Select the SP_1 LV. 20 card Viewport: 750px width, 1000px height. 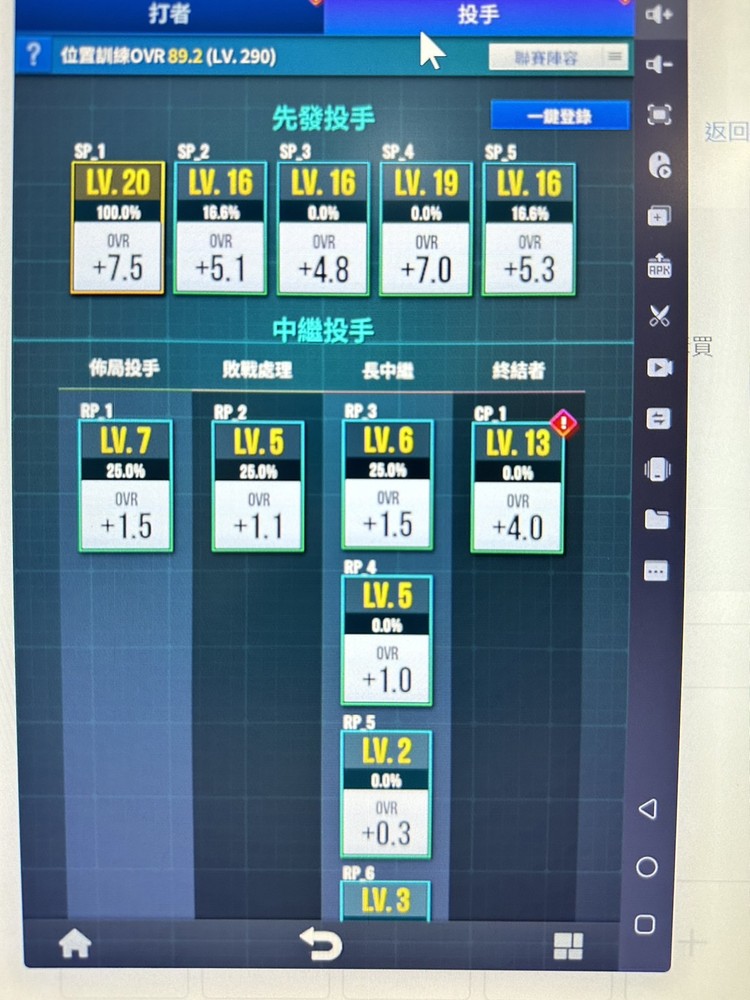point(118,228)
